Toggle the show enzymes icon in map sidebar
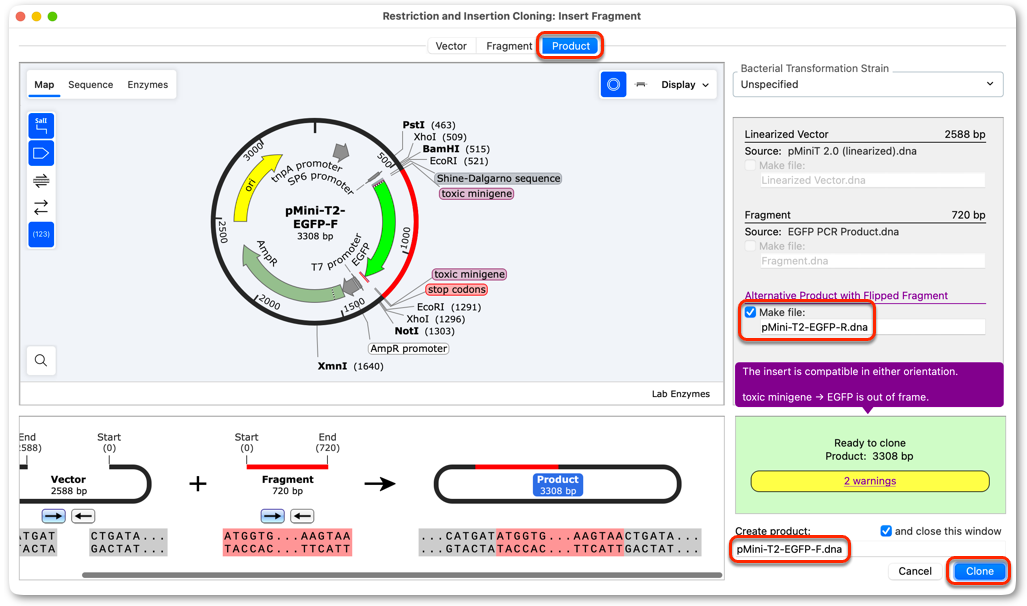1027x606 pixels. pos(41,125)
